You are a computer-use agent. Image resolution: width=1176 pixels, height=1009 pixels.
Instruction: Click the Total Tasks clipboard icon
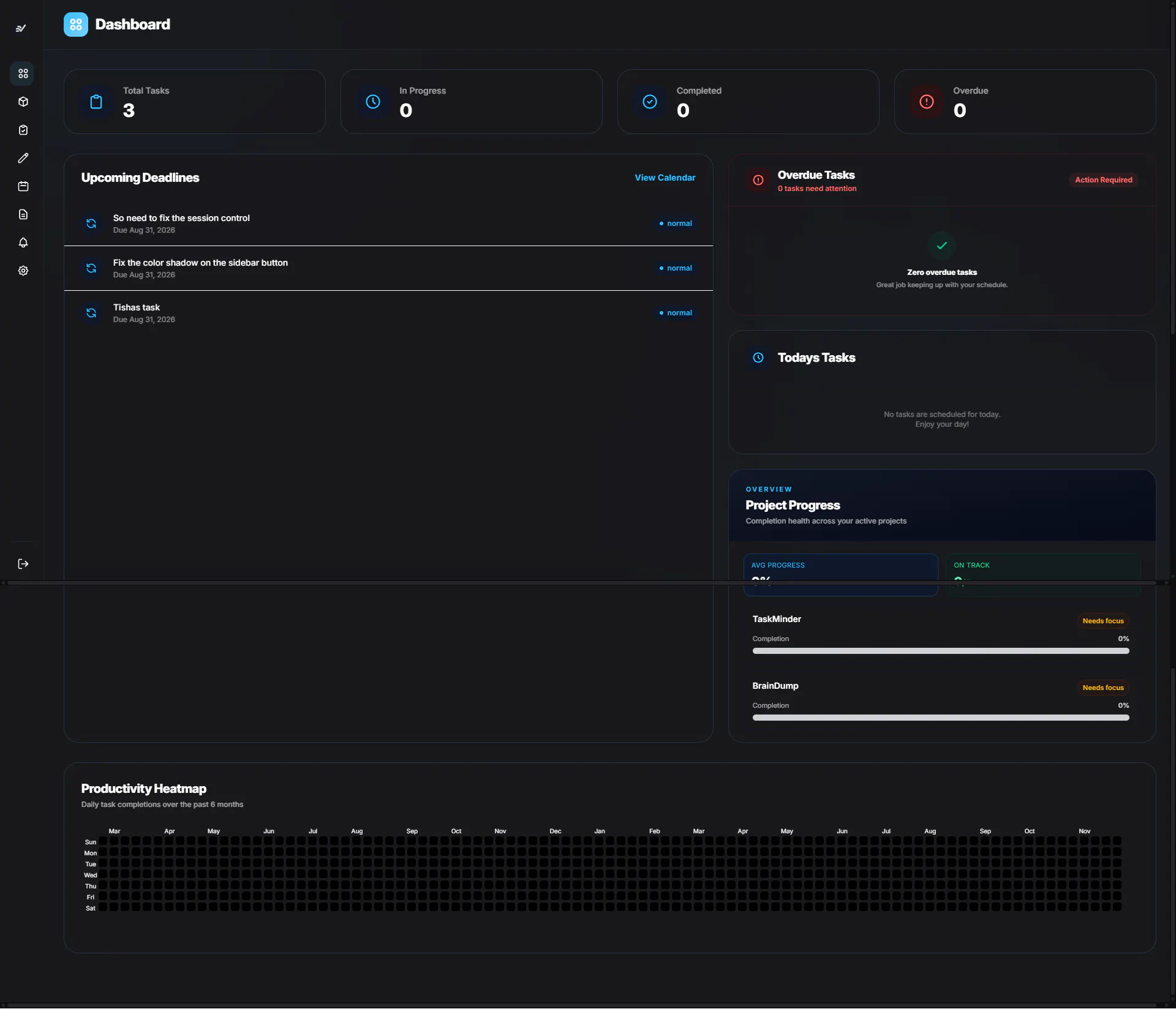coord(96,102)
